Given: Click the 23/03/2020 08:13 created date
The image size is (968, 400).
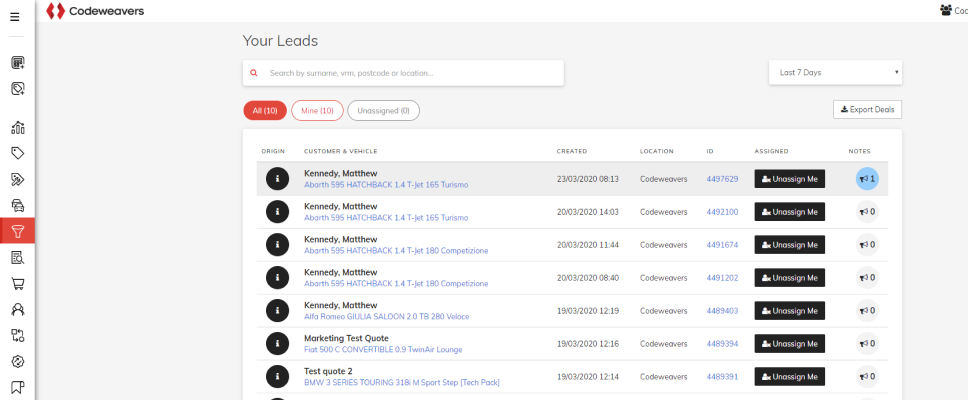Looking at the screenshot, I should [588, 179].
